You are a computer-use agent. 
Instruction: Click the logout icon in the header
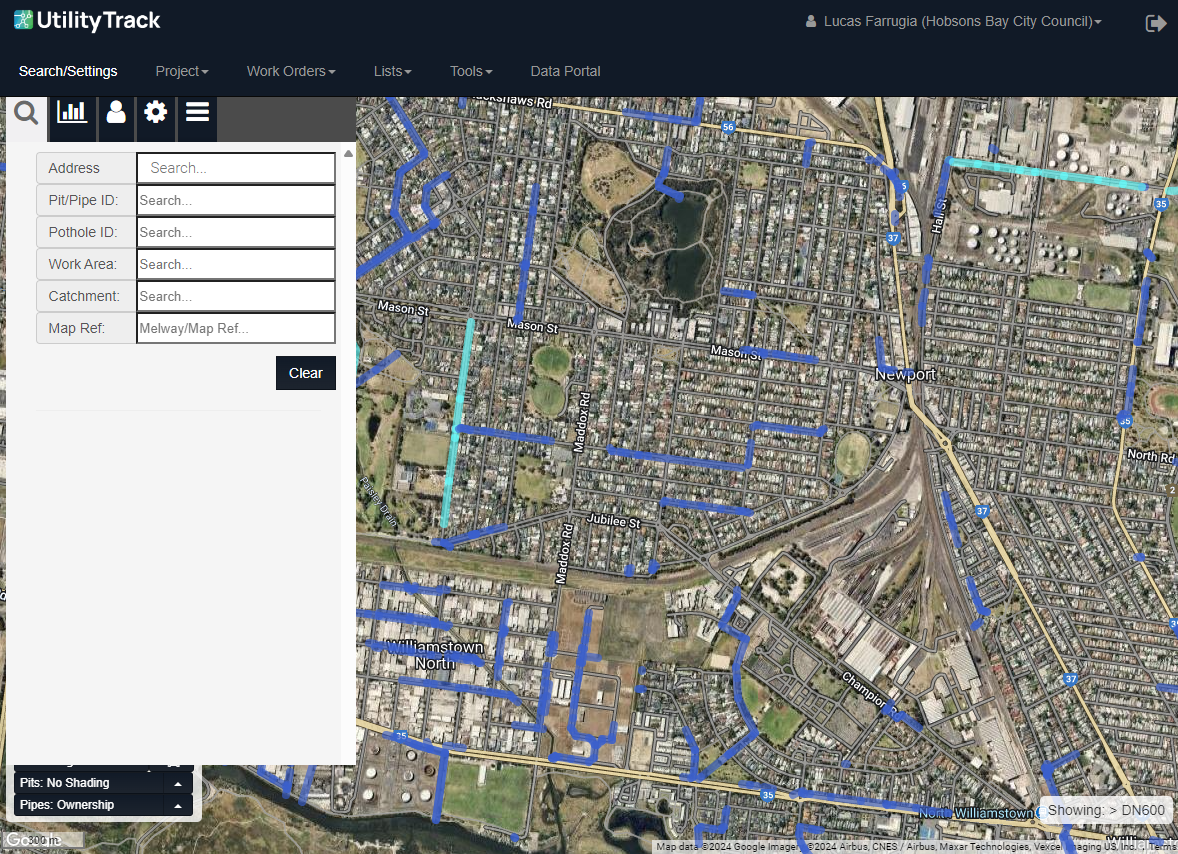click(x=1156, y=23)
